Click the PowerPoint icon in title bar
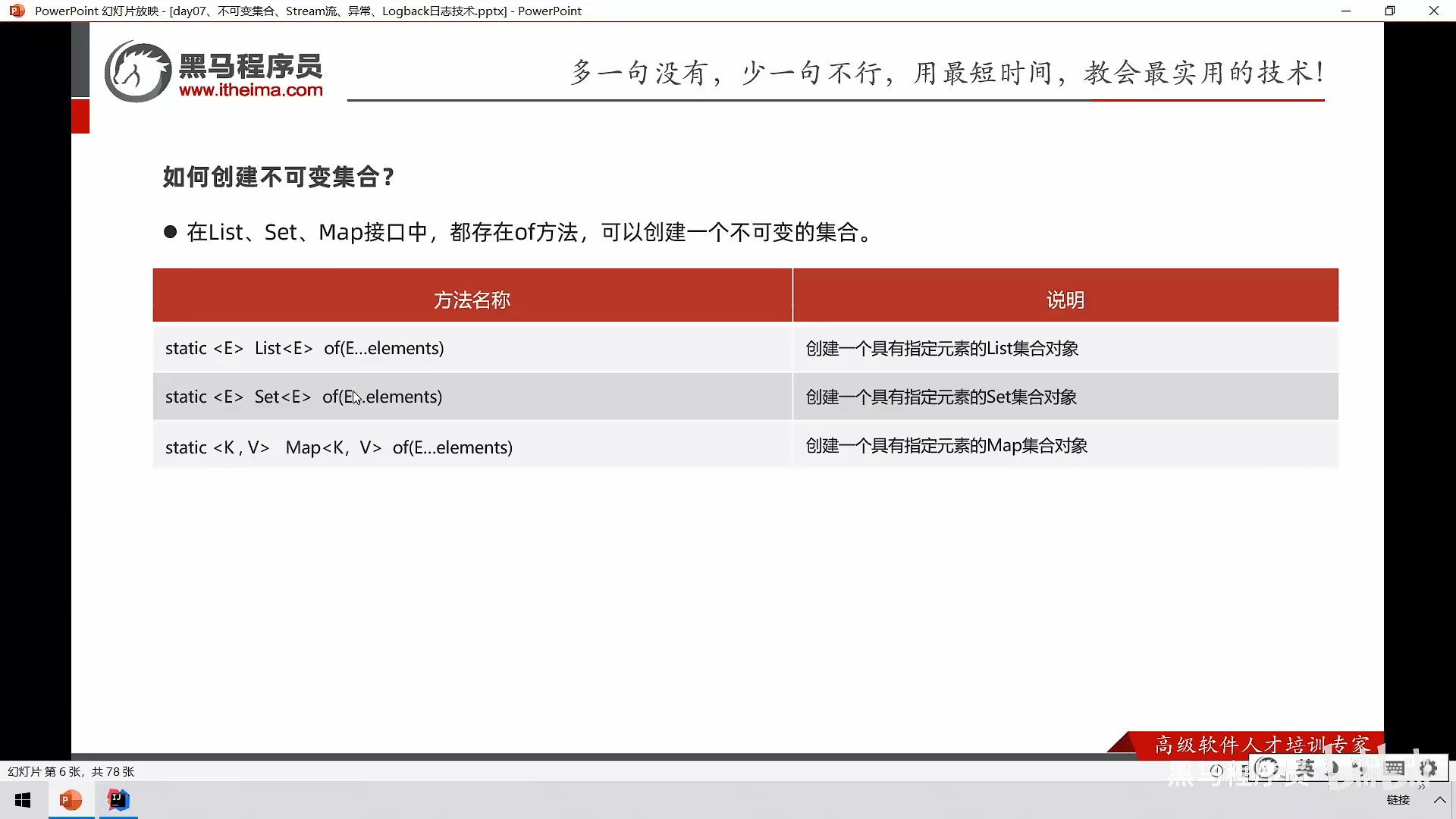This screenshot has width=1456, height=819. tap(17, 11)
